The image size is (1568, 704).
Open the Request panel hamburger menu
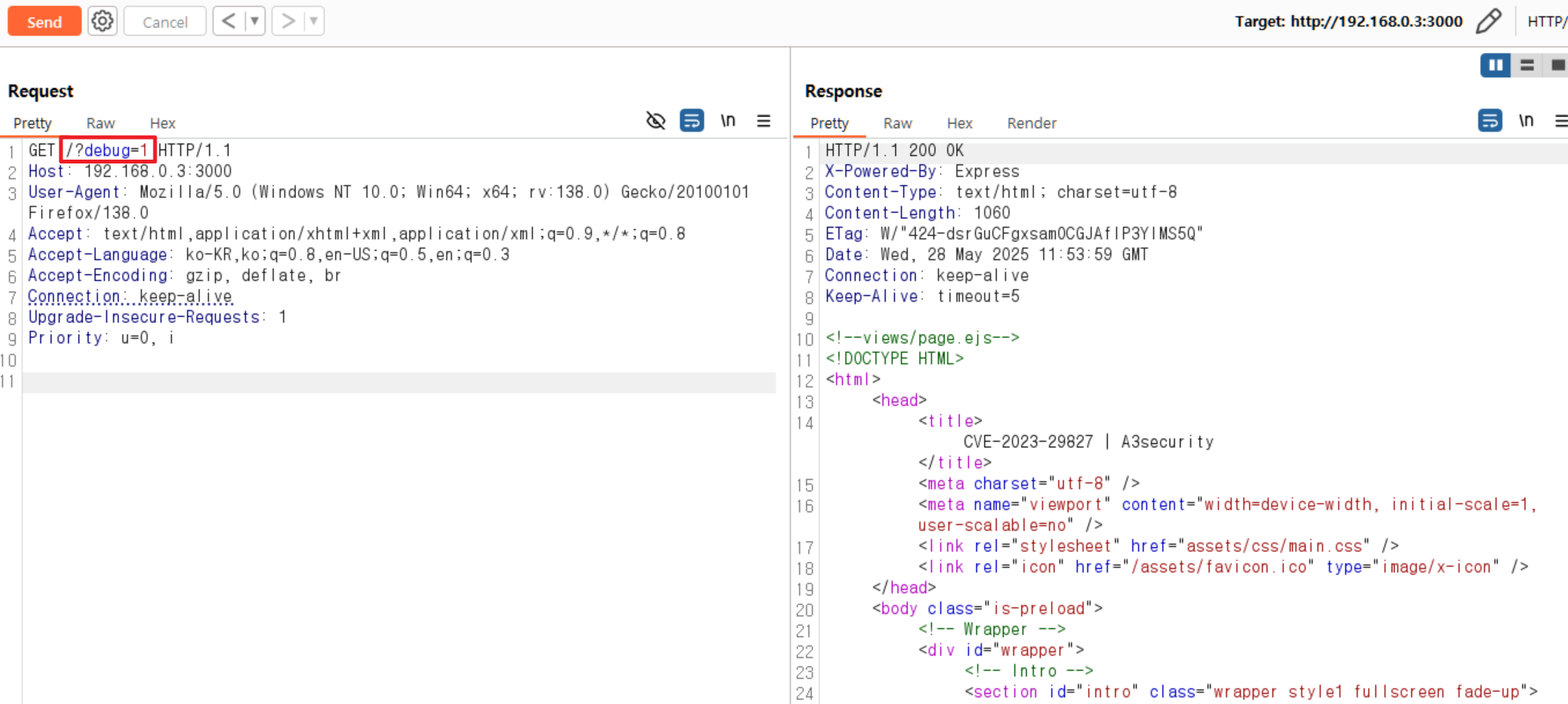click(x=764, y=120)
